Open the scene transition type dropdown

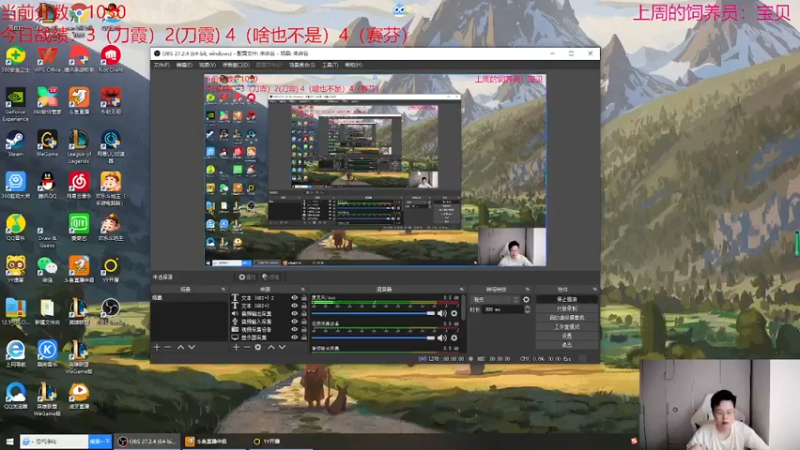[494, 299]
